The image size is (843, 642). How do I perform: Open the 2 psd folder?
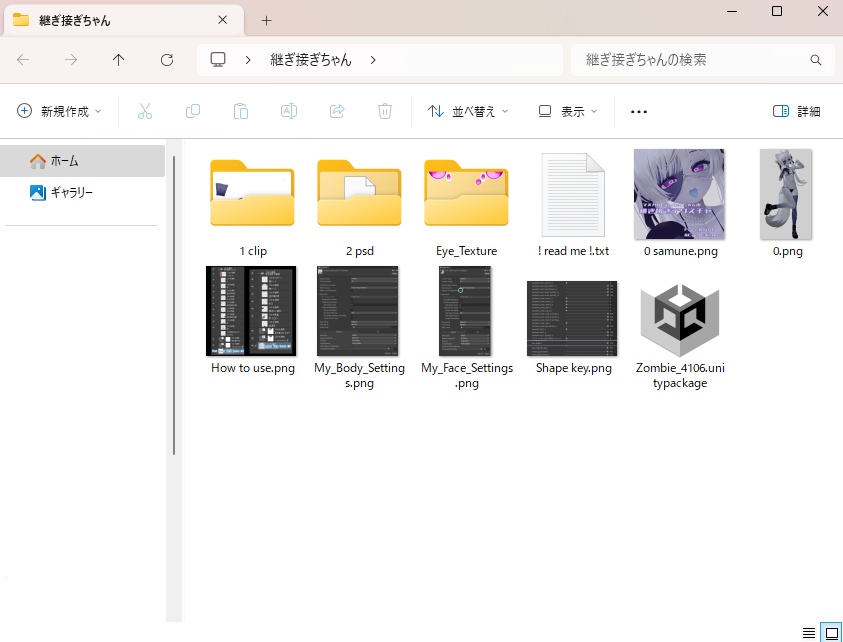pos(359,204)
